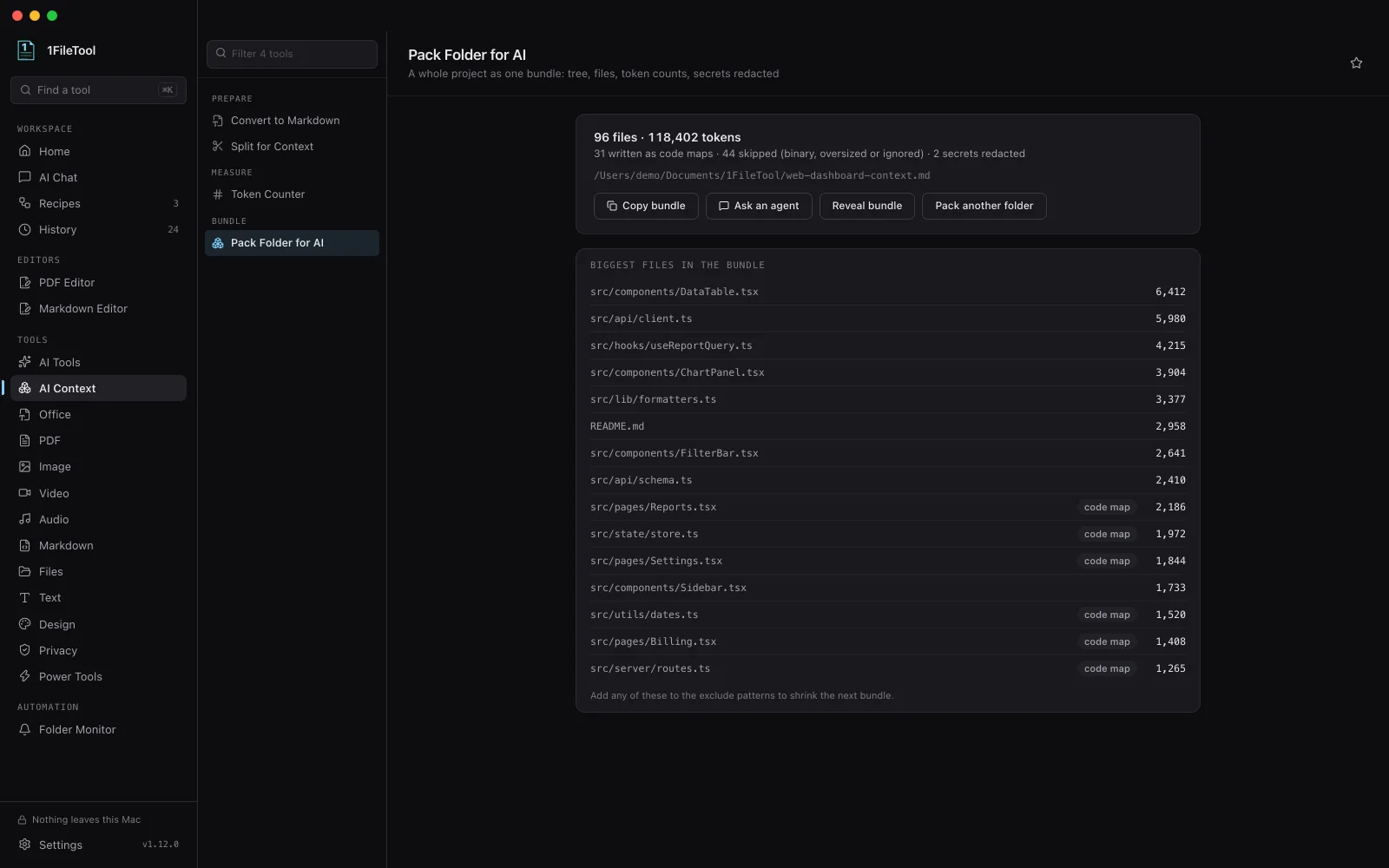The width and height of the screenshot is (1389, 868).
Task: Select the src/components/DataTable.tsx row
Action: 887,292
